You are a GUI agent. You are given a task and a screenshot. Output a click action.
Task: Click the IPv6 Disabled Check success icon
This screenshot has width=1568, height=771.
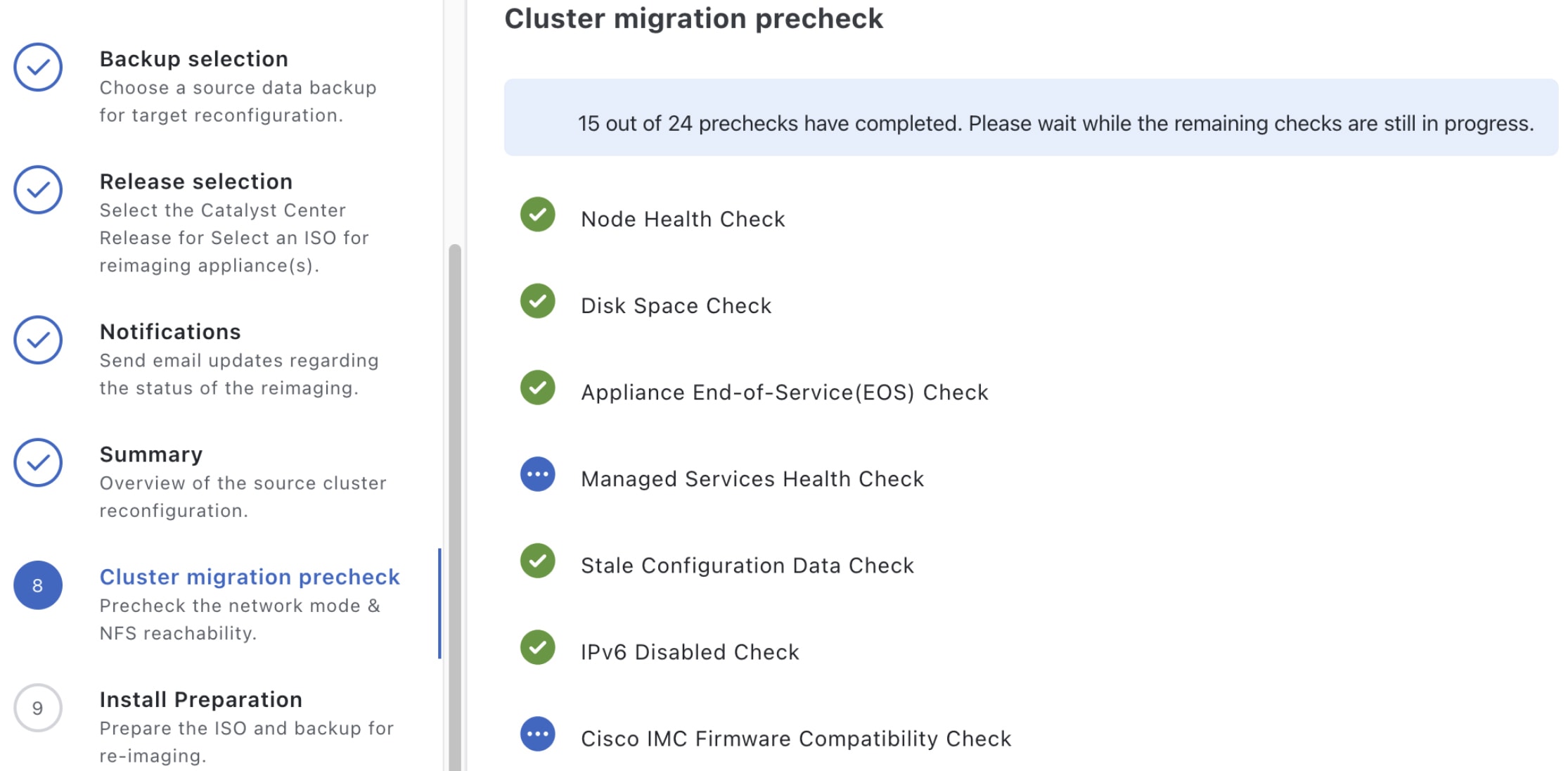click(538, 647)
